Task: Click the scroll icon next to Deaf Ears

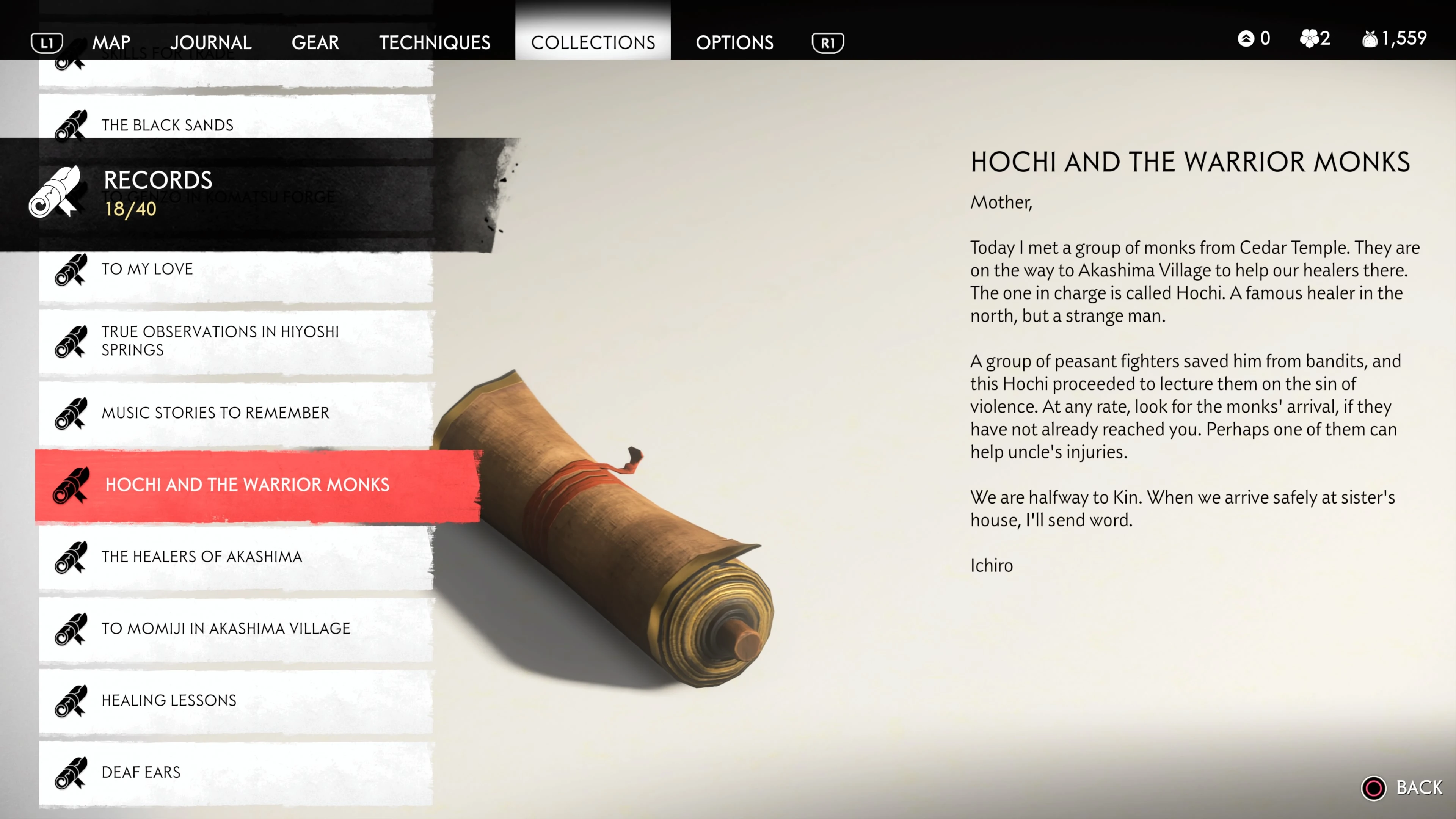Action: [x=71, y=772]
